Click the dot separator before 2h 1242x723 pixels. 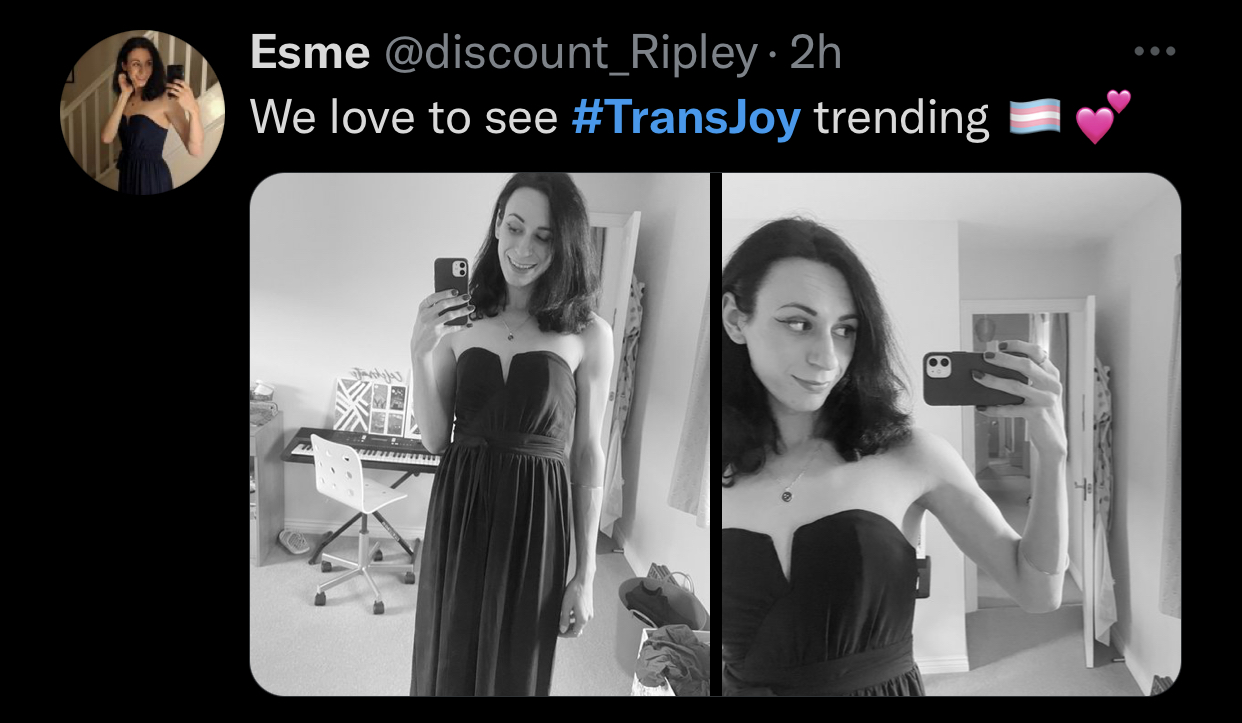tap(774, 54)
